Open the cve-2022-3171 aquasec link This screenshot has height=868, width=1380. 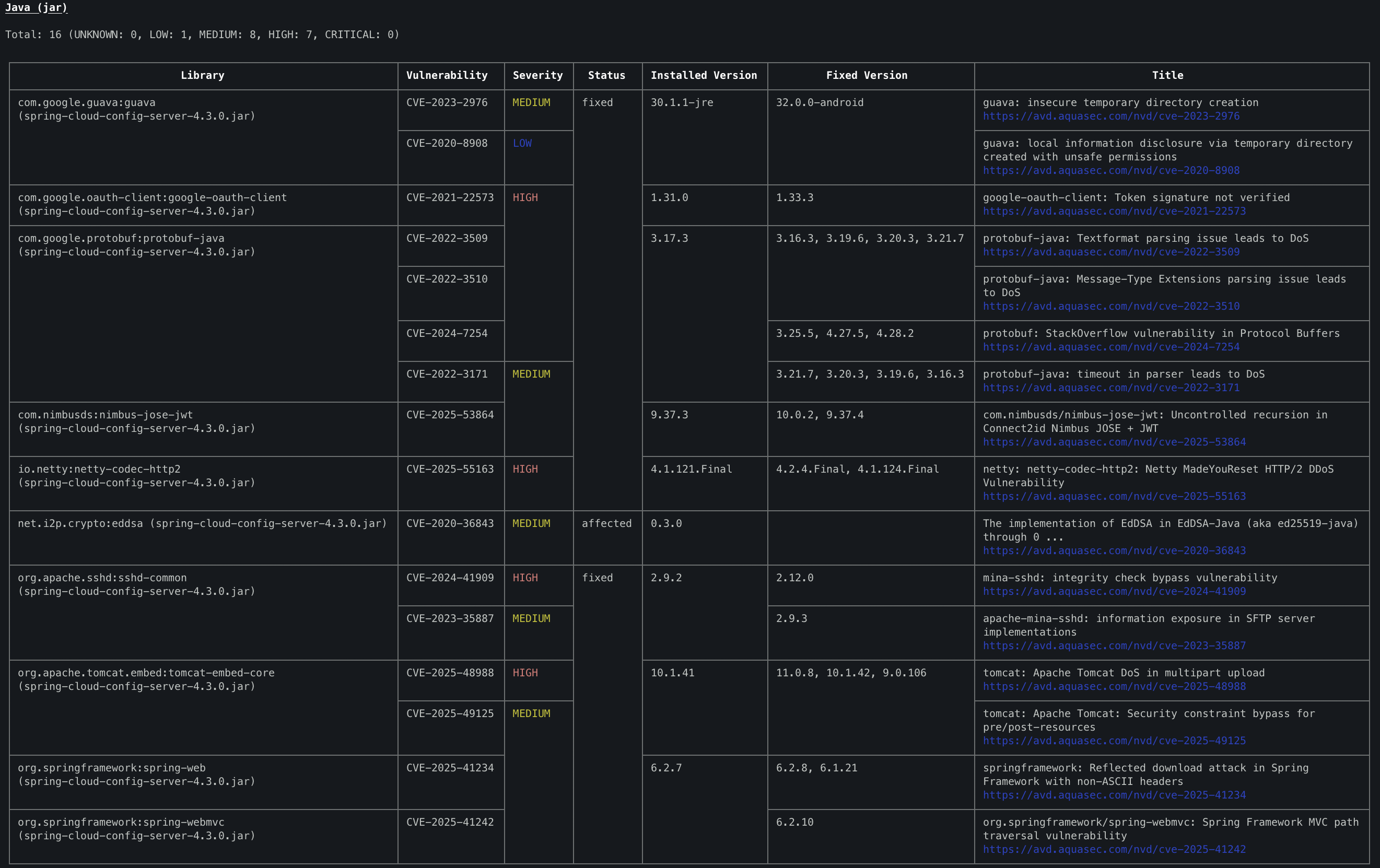pyautogui.click(x=1110, y=388)
